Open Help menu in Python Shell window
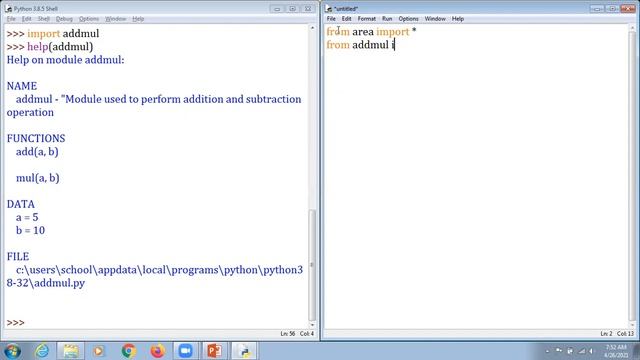 tap(138, 19)
